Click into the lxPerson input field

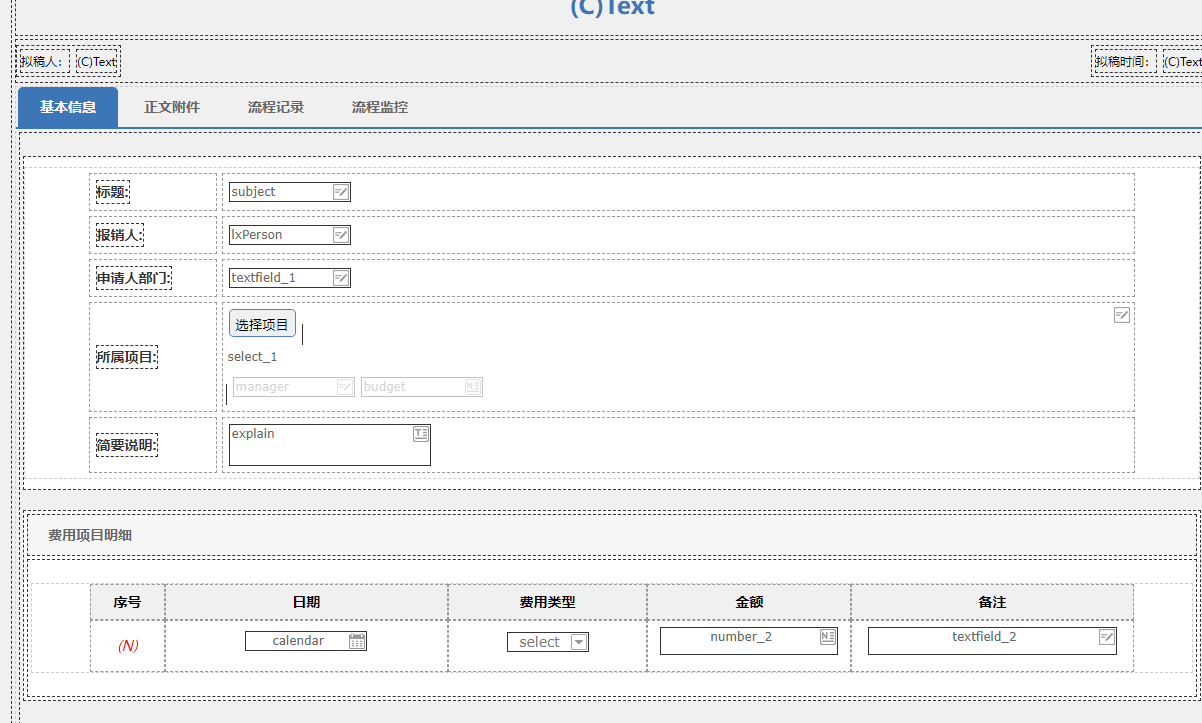tap(290, 235)
